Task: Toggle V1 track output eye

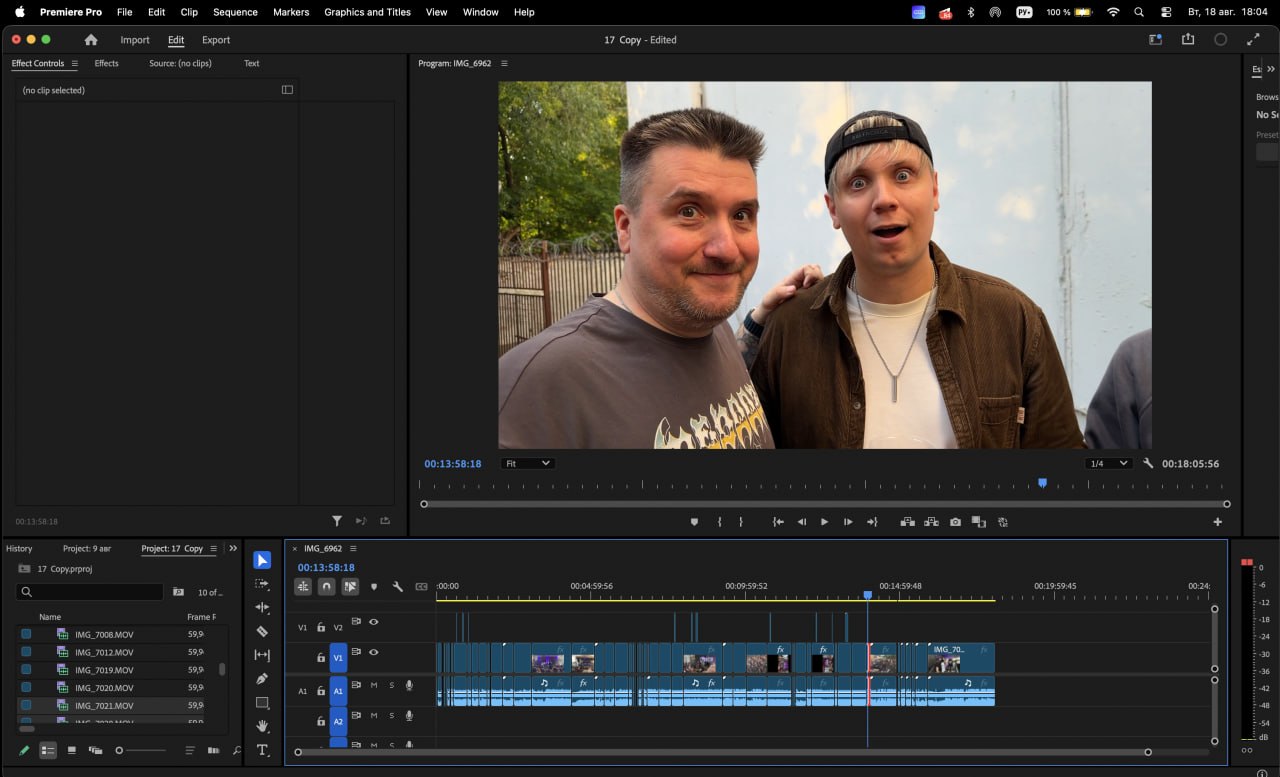Action: pyautogui.click(x=374, y=652)
